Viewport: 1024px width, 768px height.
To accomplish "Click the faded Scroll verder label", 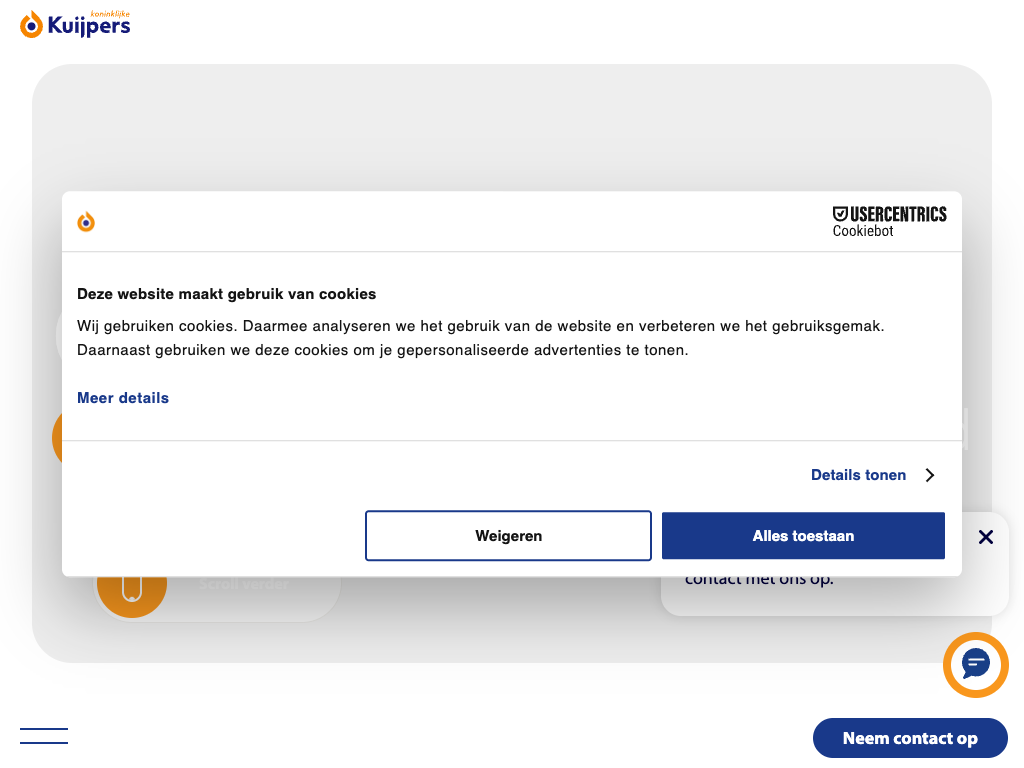I will coord(244,584).
